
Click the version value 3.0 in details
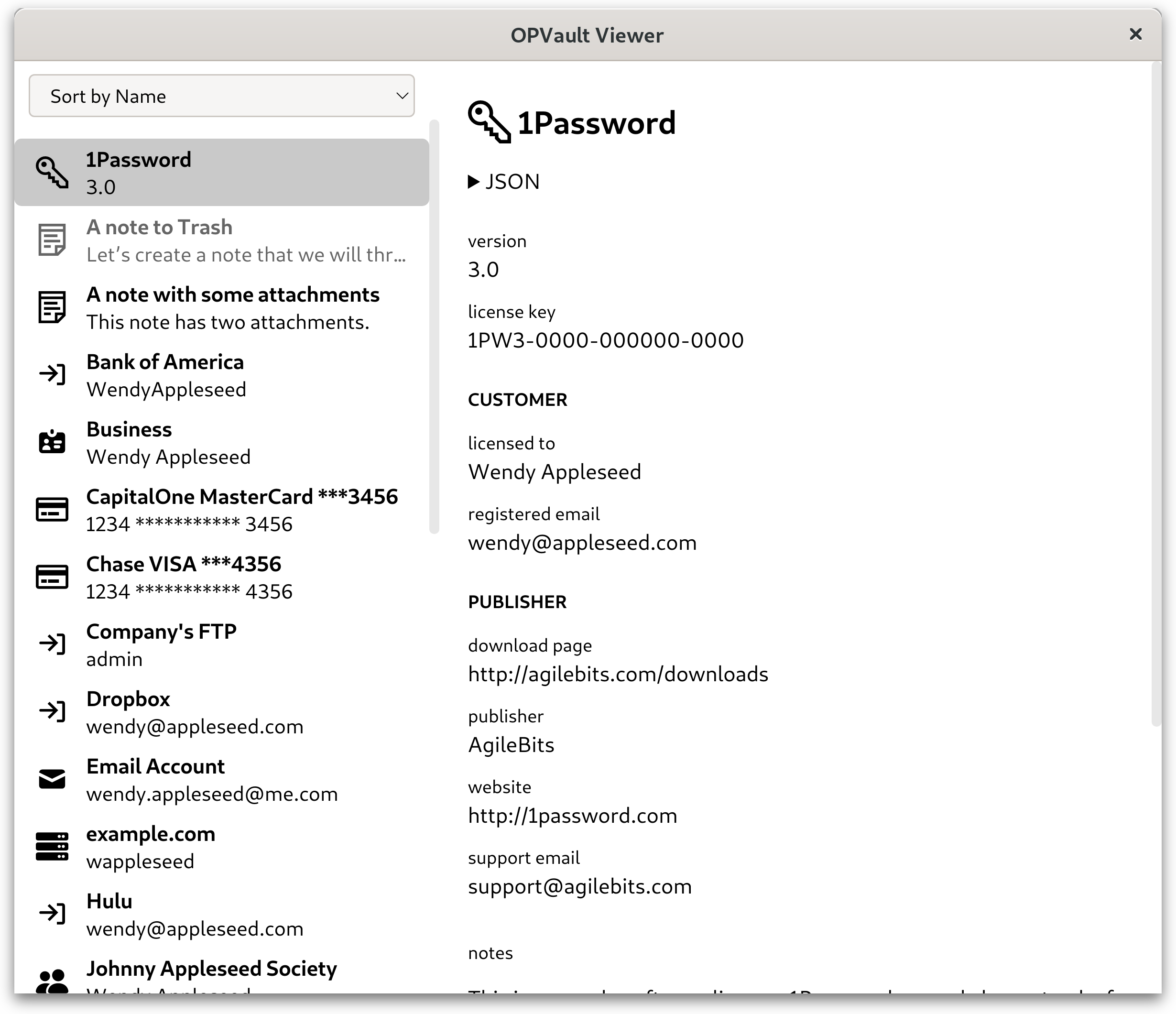tap(484, 269)
